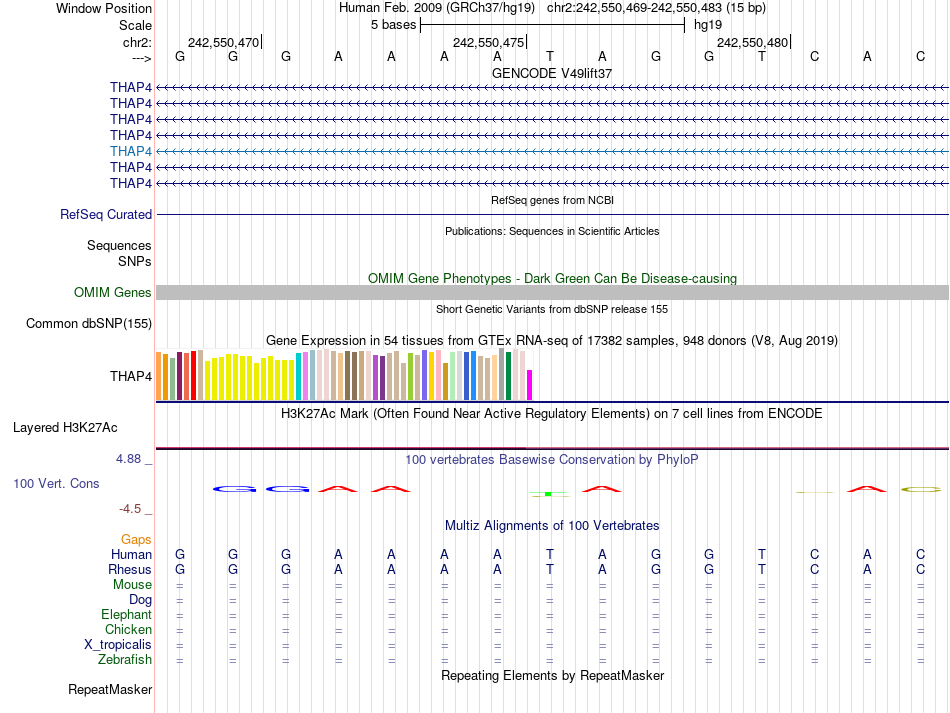The image size is (950, 713).
Task: Click the -4.5 conservation scale minimum
Action: point(130,509)
